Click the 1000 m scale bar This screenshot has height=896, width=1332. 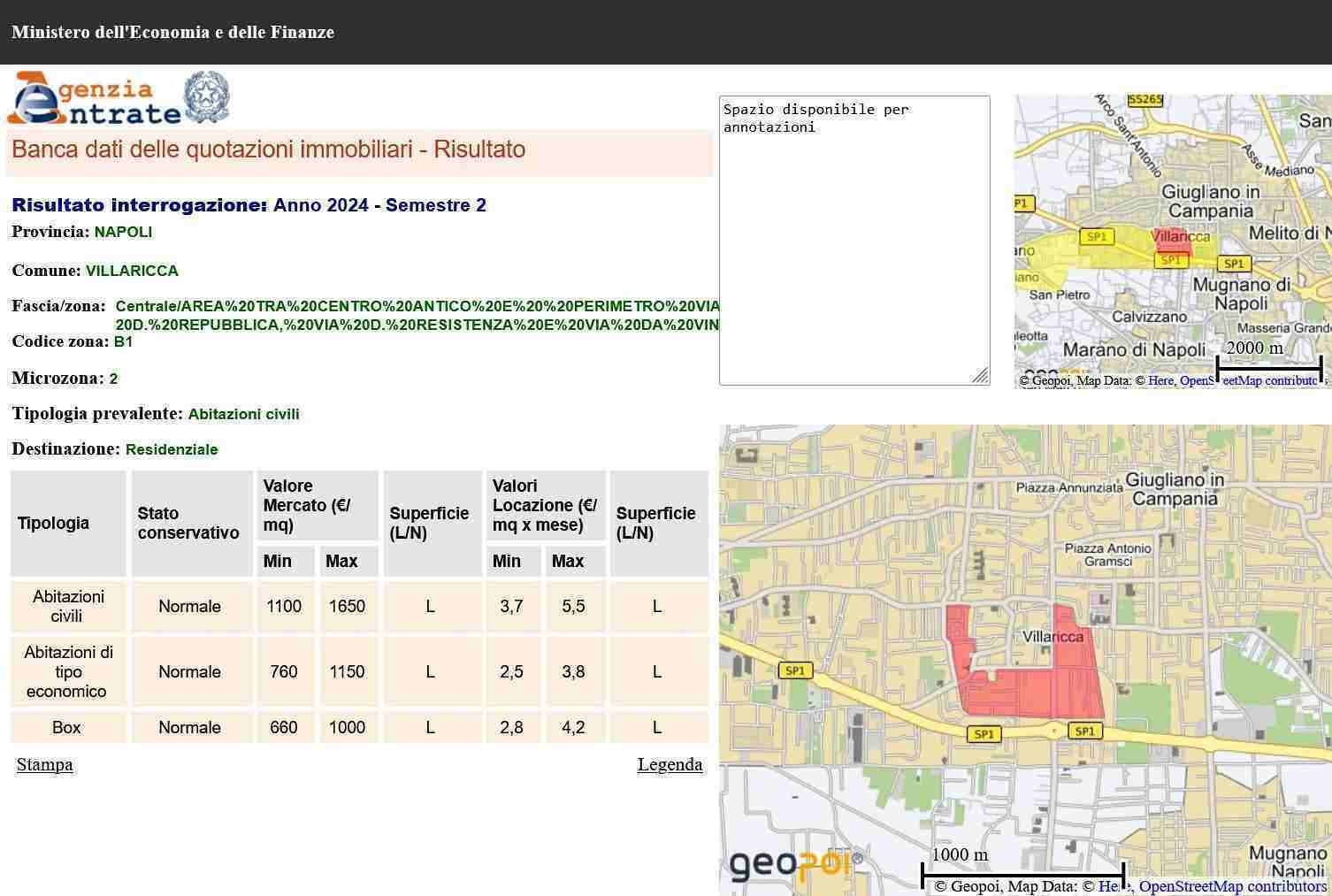1022,874
